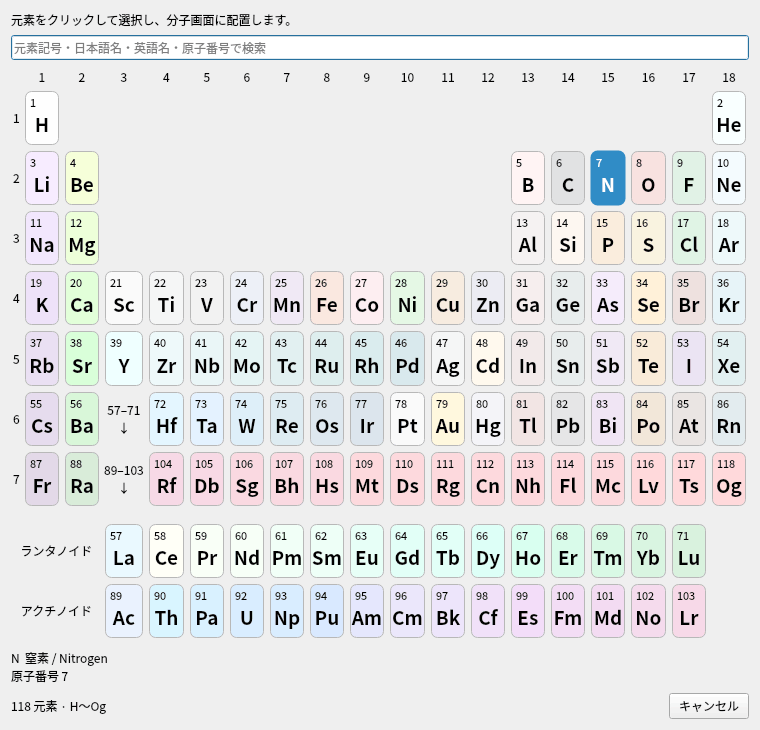Viewport: 760px width, 730px height.
Task: Choose Potassium (K) tile
Action: pyautogui.click(x=42, y=298)
